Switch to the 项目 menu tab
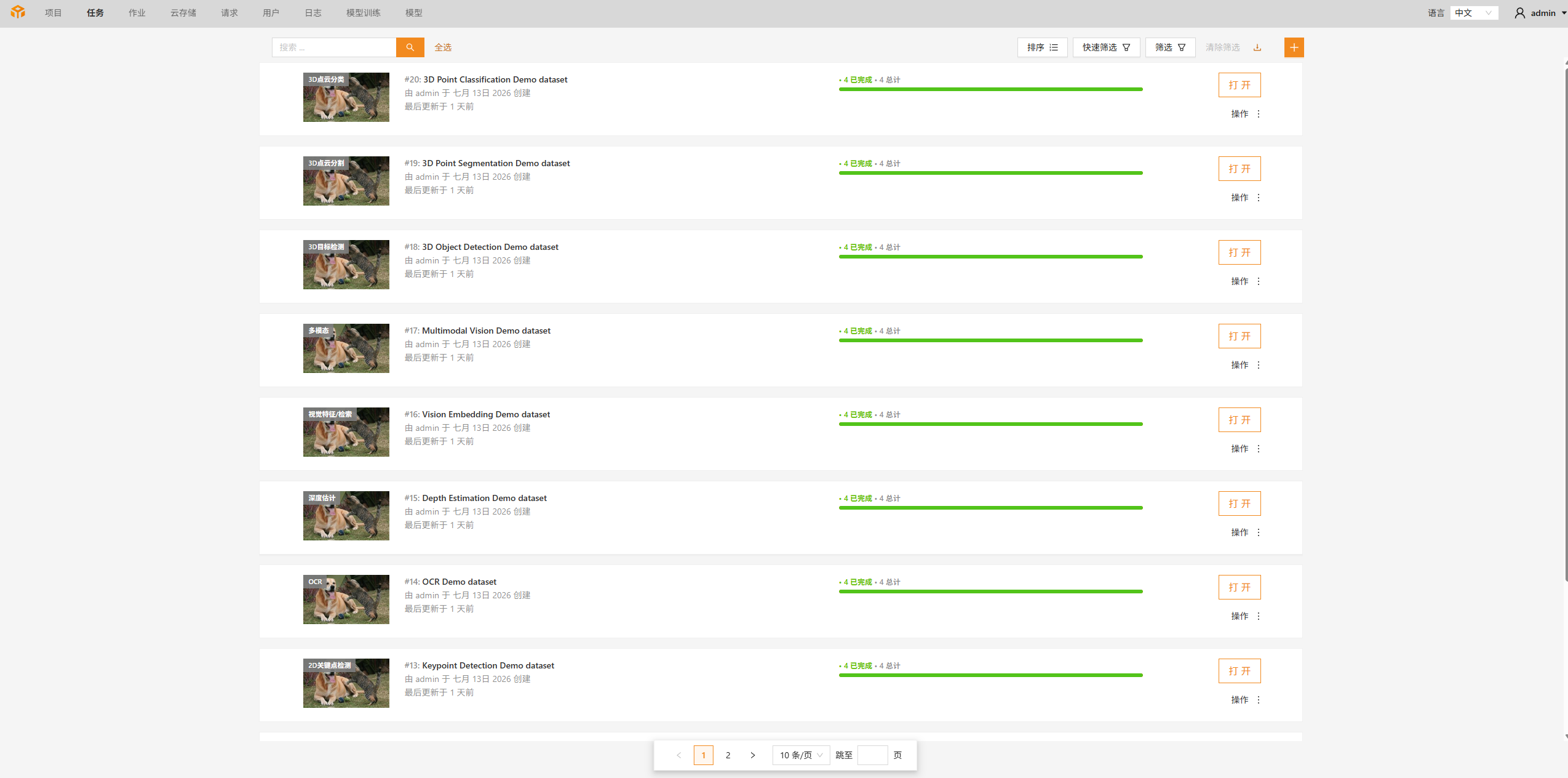 point(54,13)
